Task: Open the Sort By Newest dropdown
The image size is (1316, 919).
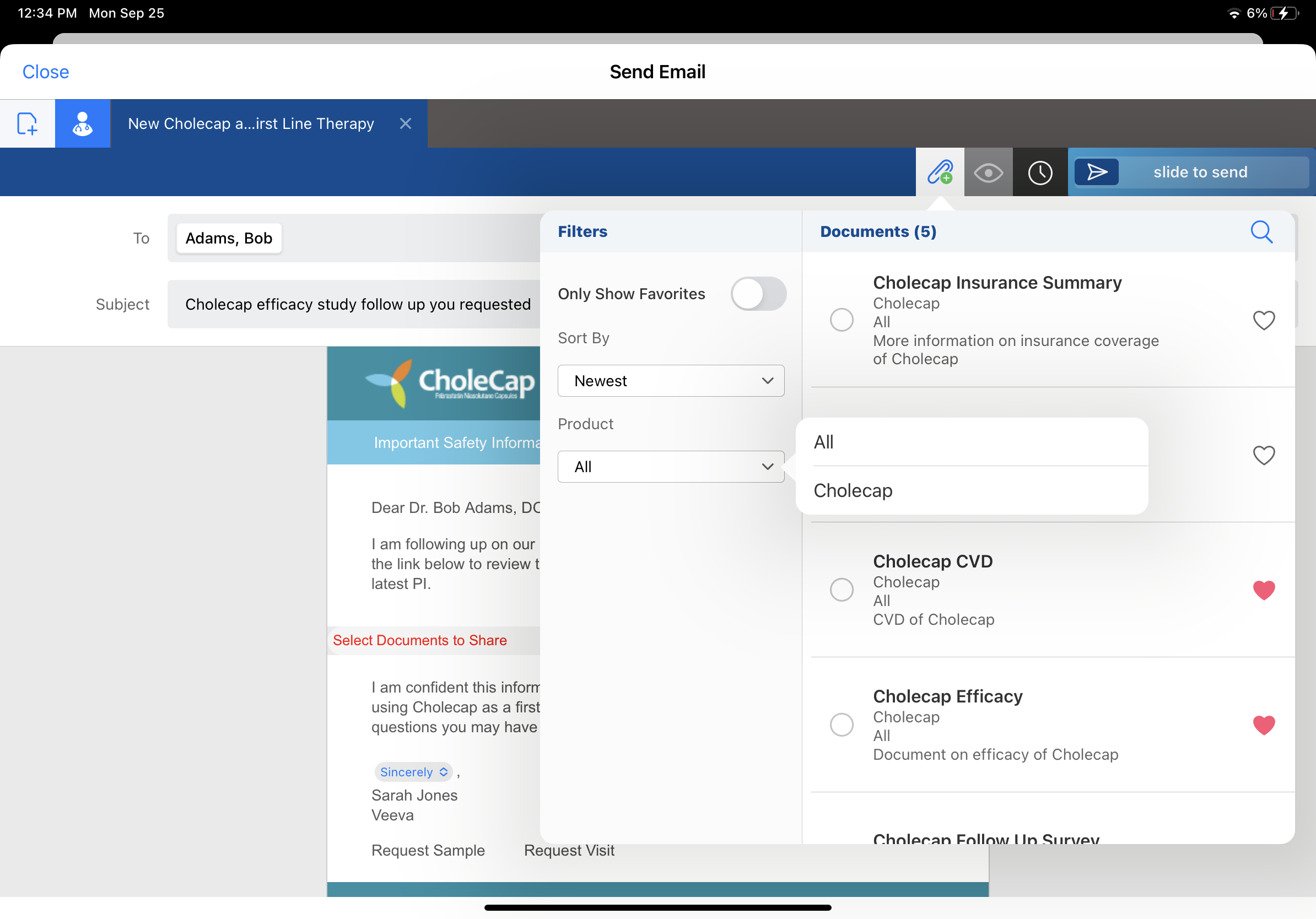Action: [671, 381]
